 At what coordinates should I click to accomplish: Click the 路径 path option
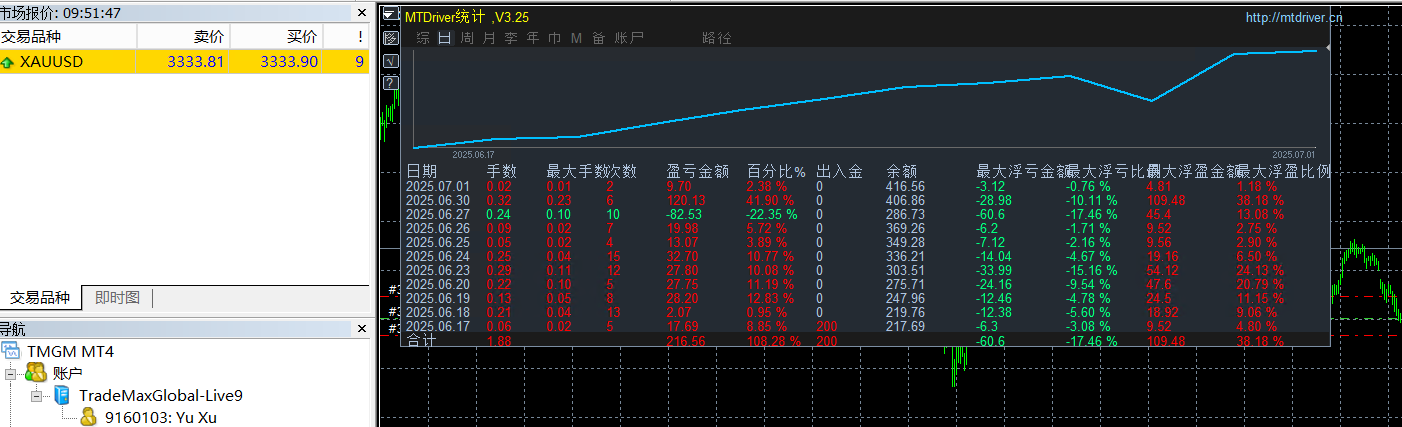click(717, 38)
